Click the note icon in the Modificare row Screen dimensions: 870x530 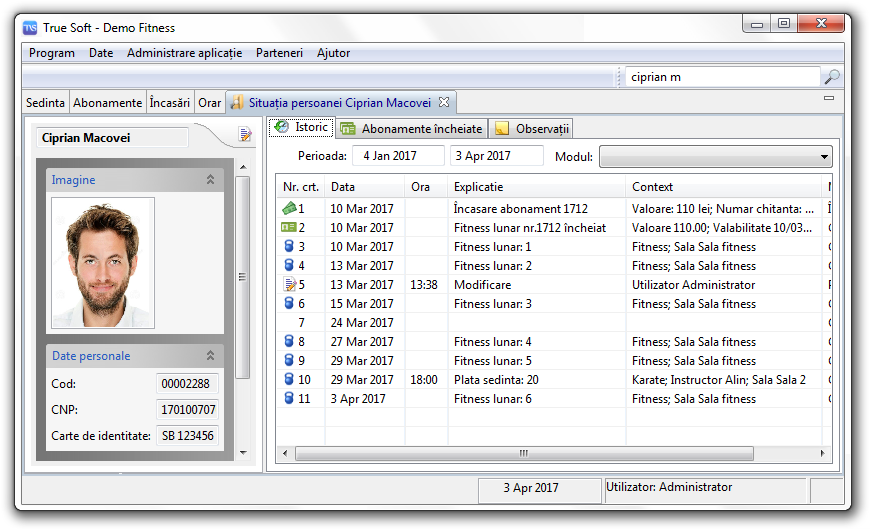(x=289, y=285)
